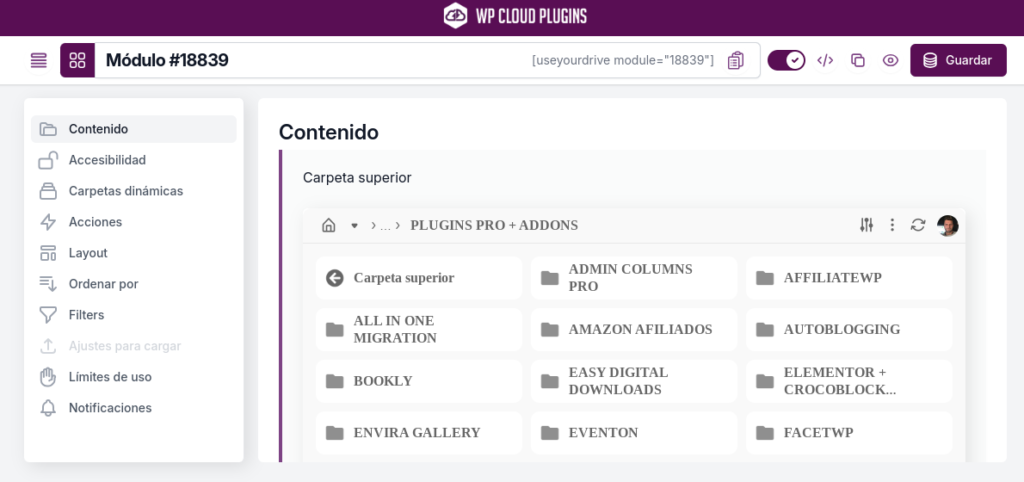Image resolution: width=1024 pixels, height=482 pixels.
Task: Copy the shortcode with the clipboard icon
Action: click(735, 61)
